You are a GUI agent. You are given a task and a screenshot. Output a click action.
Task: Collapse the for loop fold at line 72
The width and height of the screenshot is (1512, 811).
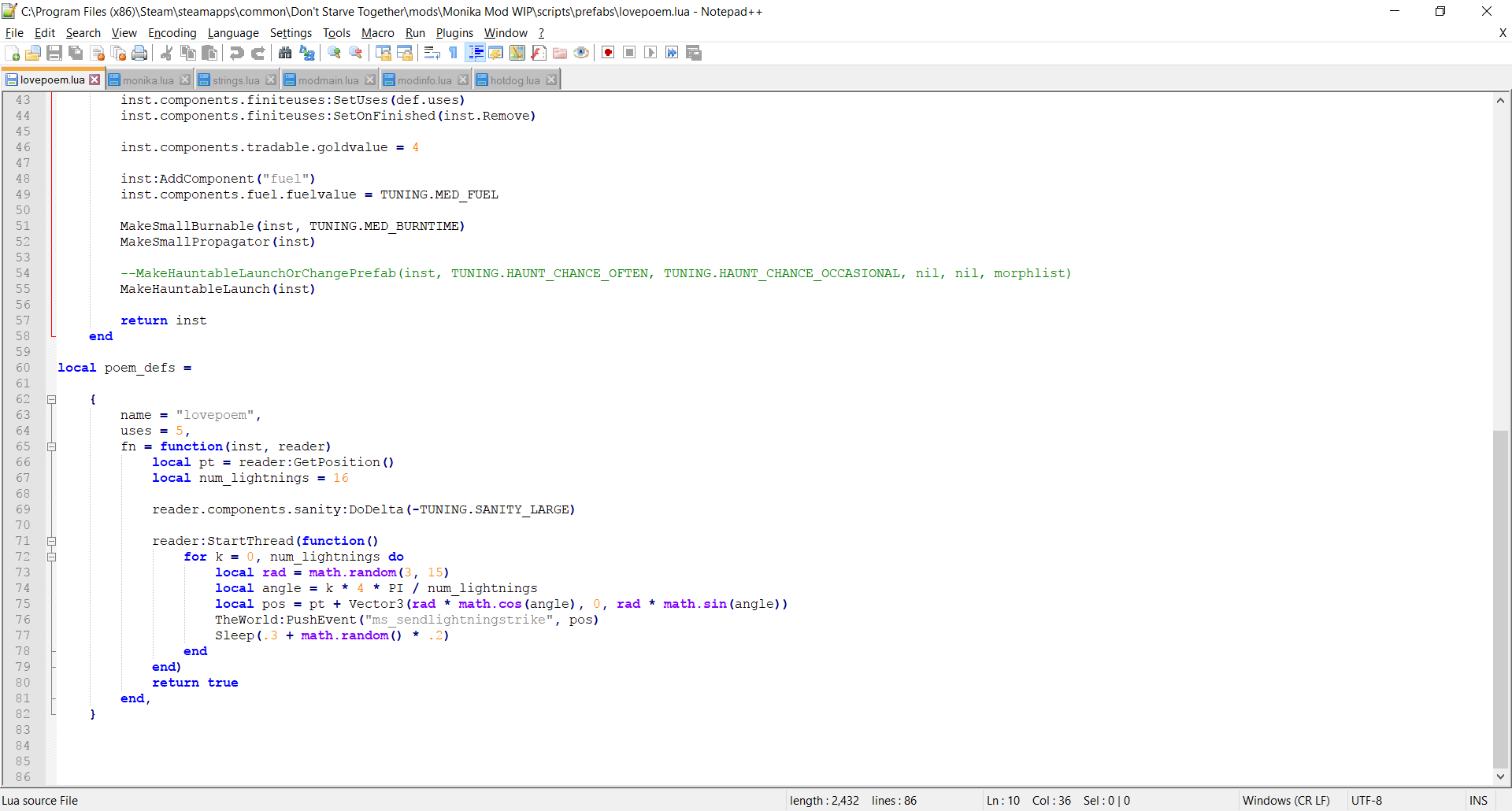[52, 557]
